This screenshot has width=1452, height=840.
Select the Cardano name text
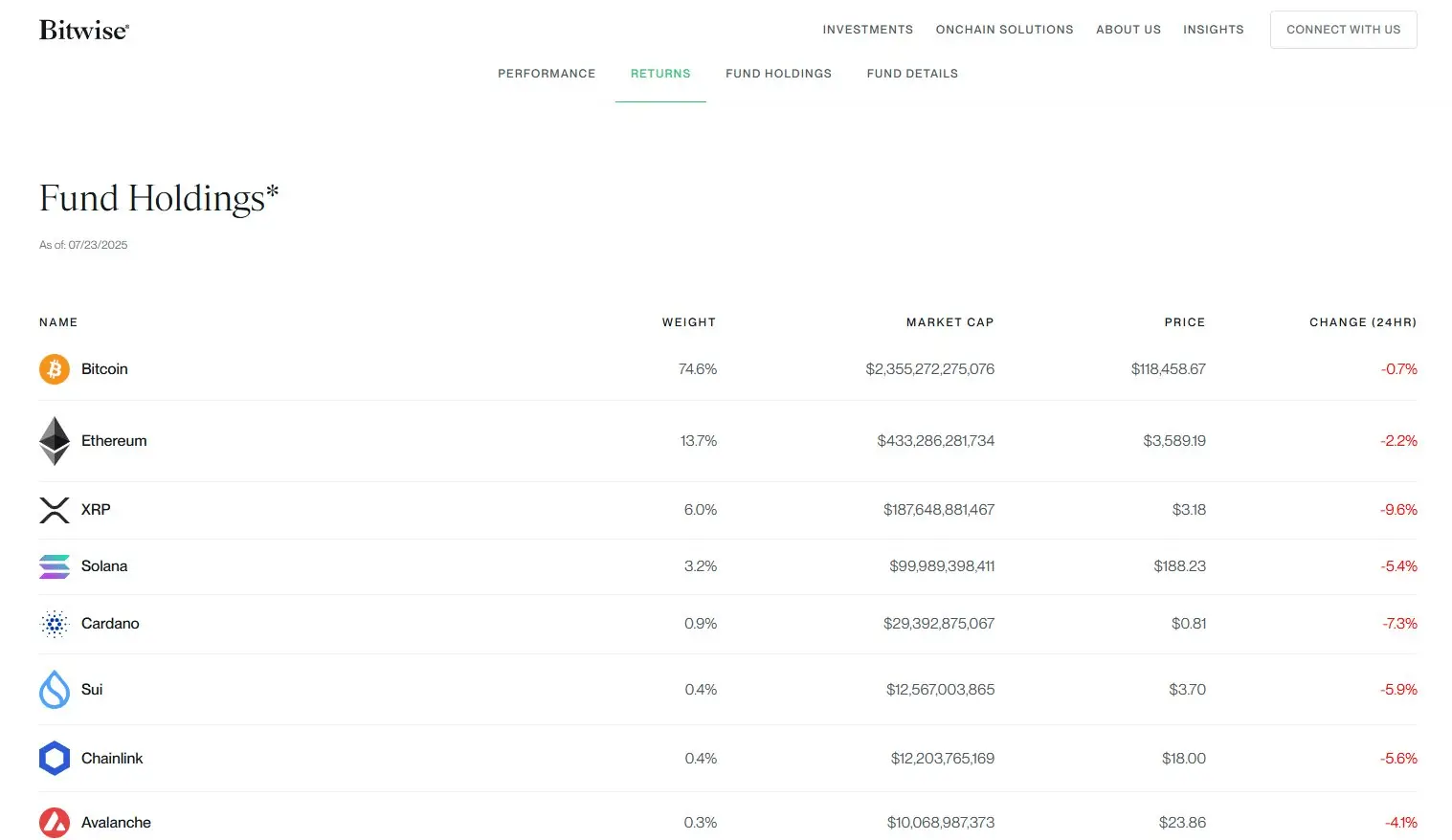110,624
